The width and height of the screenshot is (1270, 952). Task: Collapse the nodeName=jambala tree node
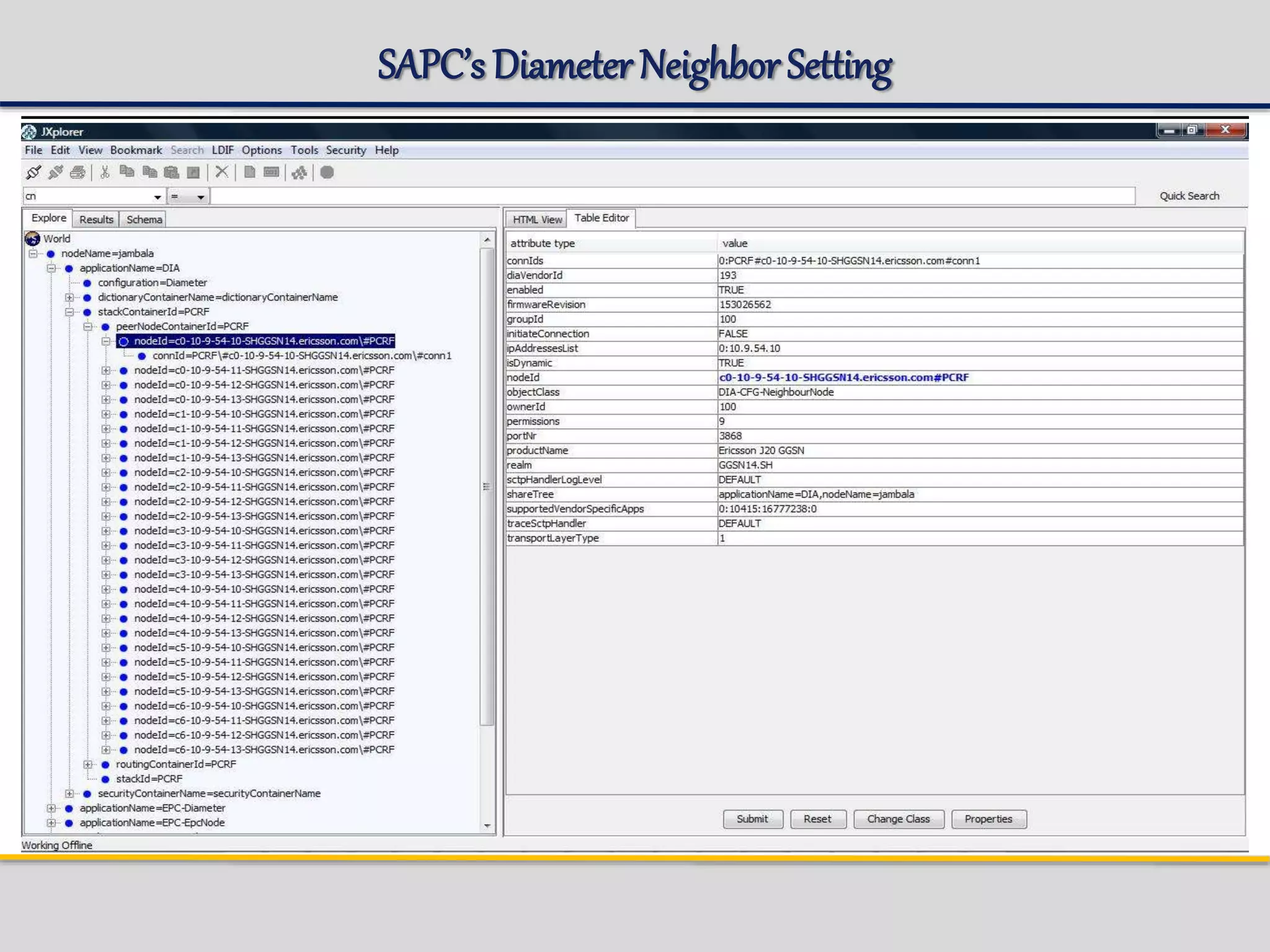click(33, 253)
